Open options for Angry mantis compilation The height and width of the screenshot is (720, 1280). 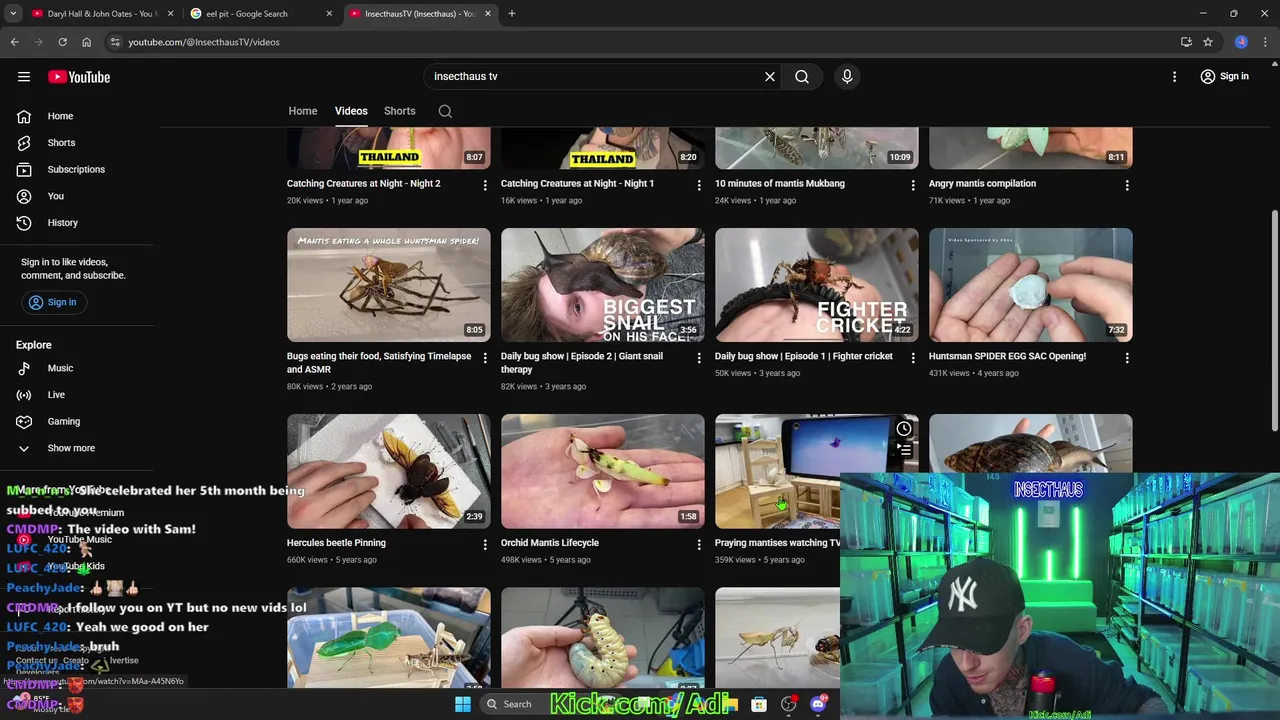point(1127,185)
